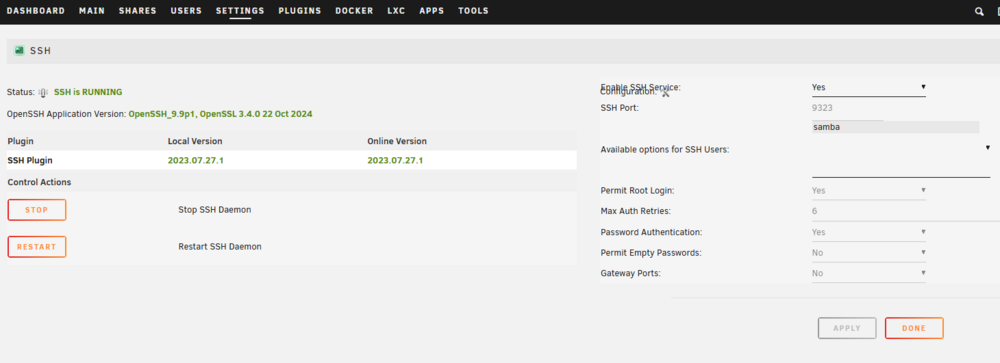Open the Shares page

(x=138, y=11)
